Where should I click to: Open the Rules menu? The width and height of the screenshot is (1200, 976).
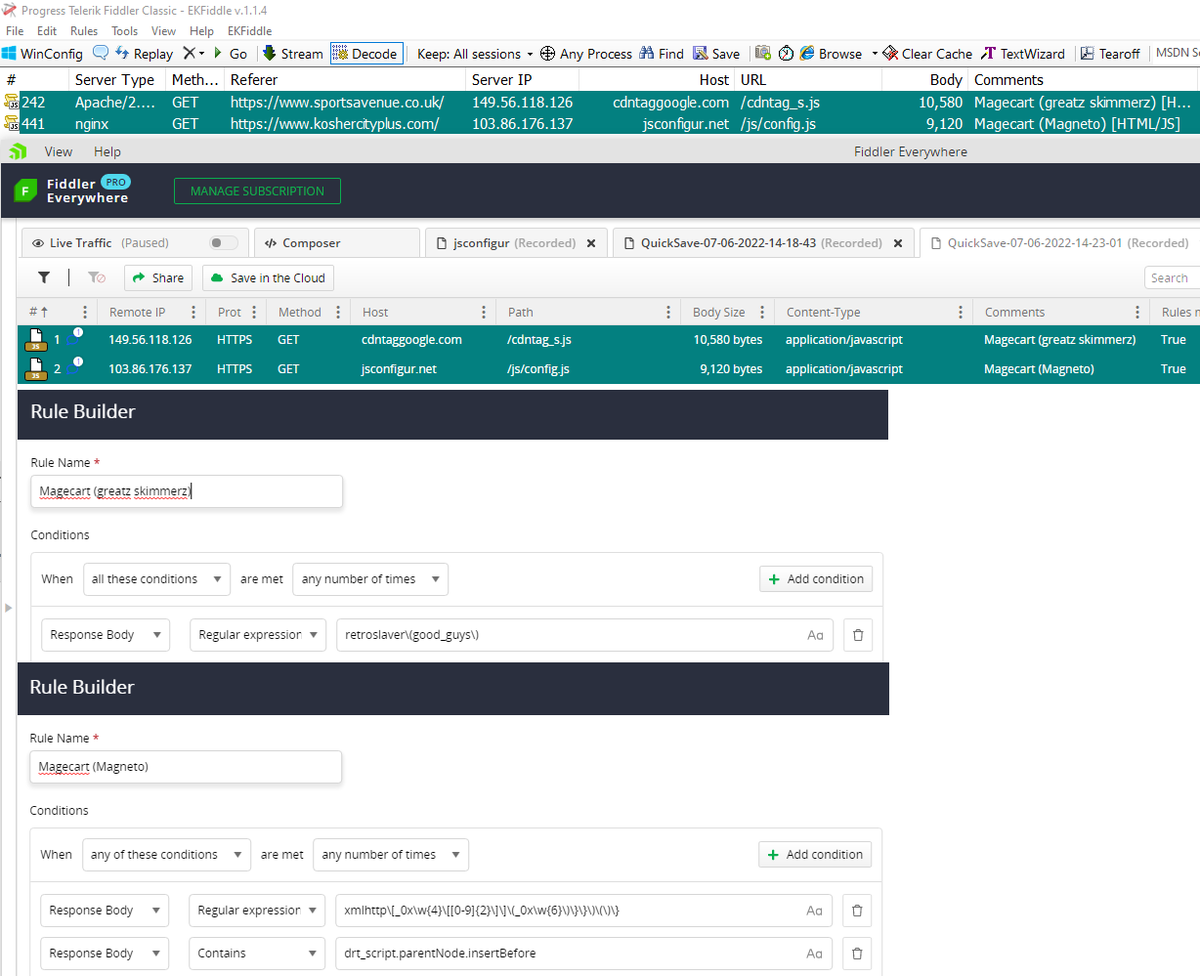click(84, 31)
